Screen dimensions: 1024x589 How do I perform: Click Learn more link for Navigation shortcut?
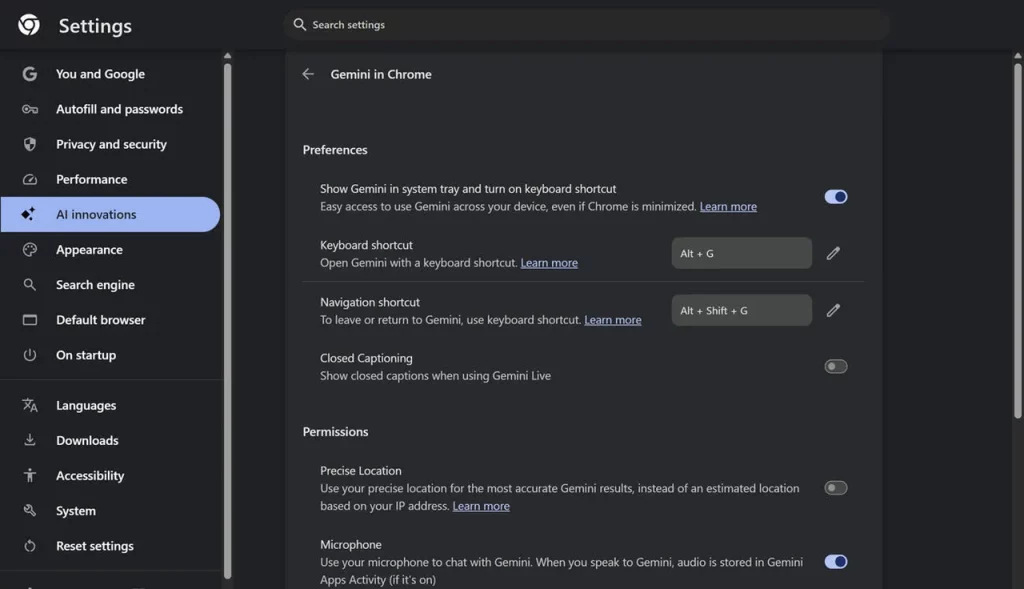pos(613,320)
